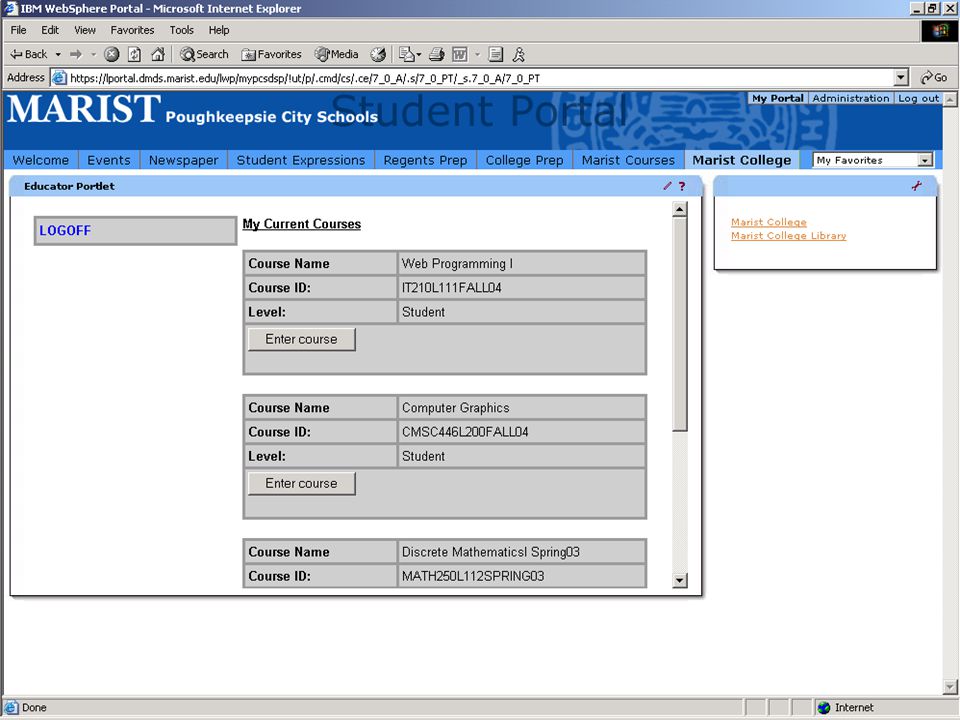The image size is (960, 720).
Task: Click the course ID CMSC446L200FALL04
Action: (x=465, y=432)
